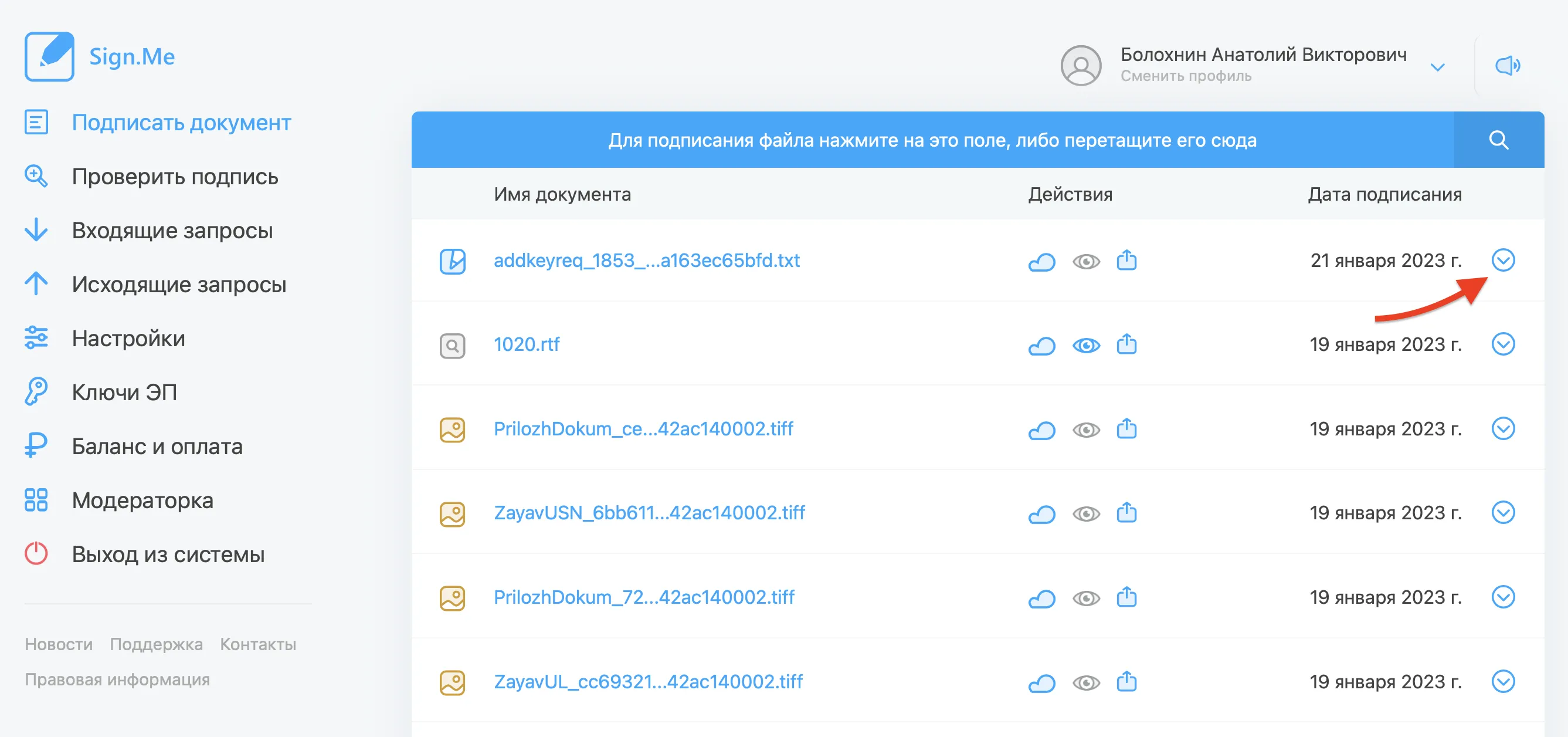Share the ZayavUSN tiff file
1568x737 pixels.
point(1126,513)
